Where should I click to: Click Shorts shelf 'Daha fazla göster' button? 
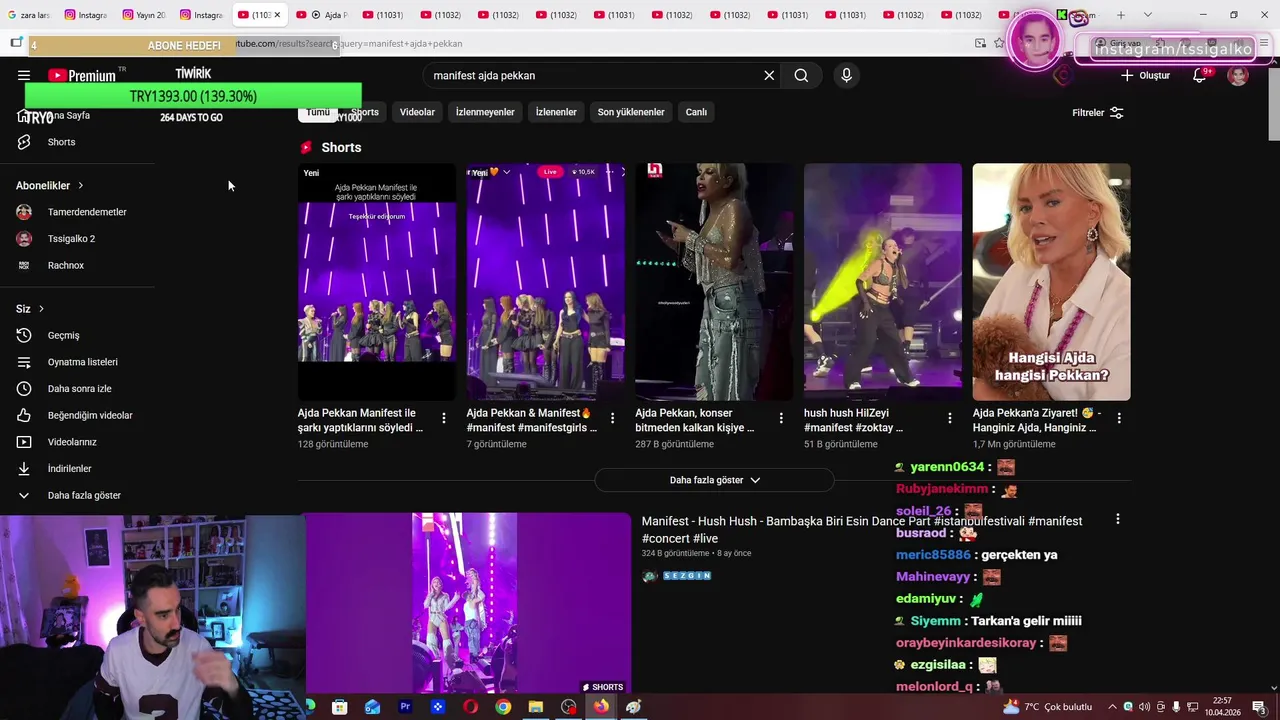pyautogui.click(x=714, y=480)
